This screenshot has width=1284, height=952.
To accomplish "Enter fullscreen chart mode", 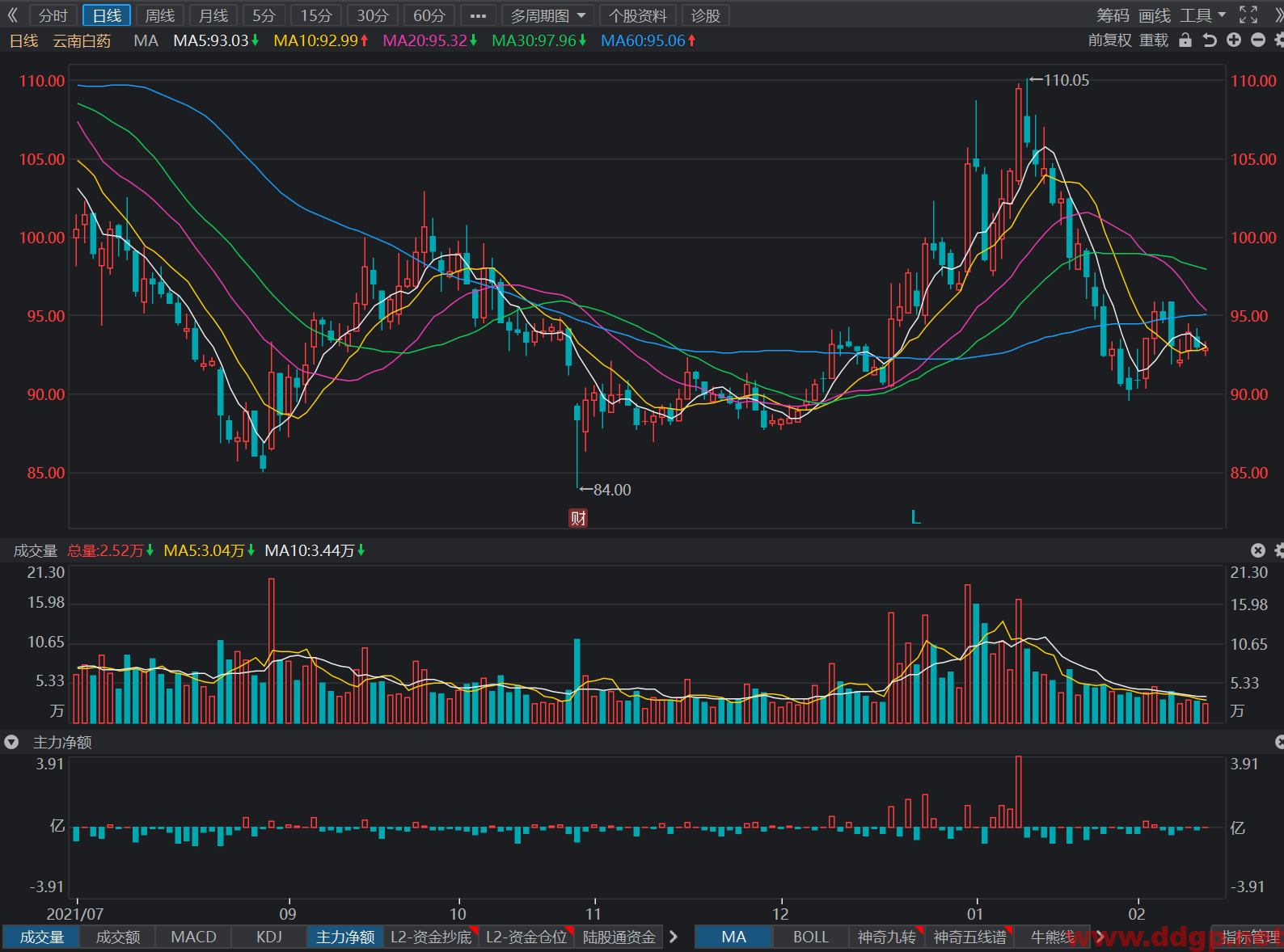I will (1248, 15).
